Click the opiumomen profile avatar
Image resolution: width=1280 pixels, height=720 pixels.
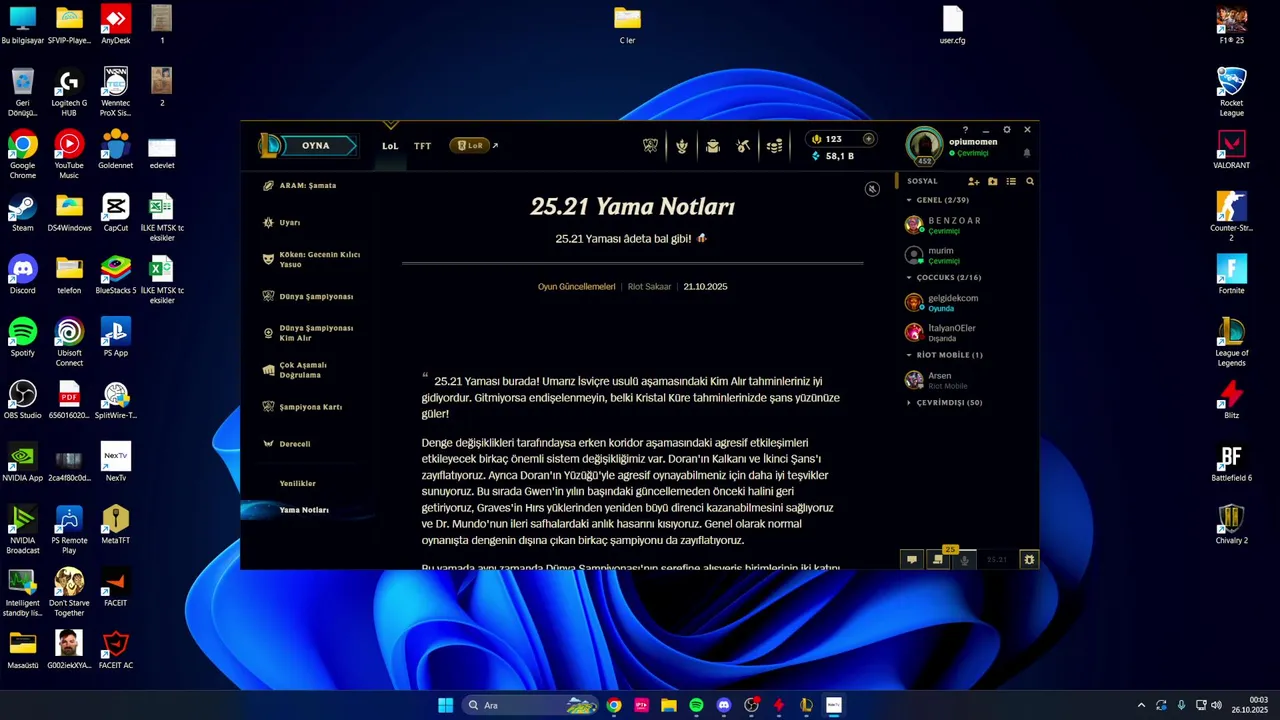(924, 145)
